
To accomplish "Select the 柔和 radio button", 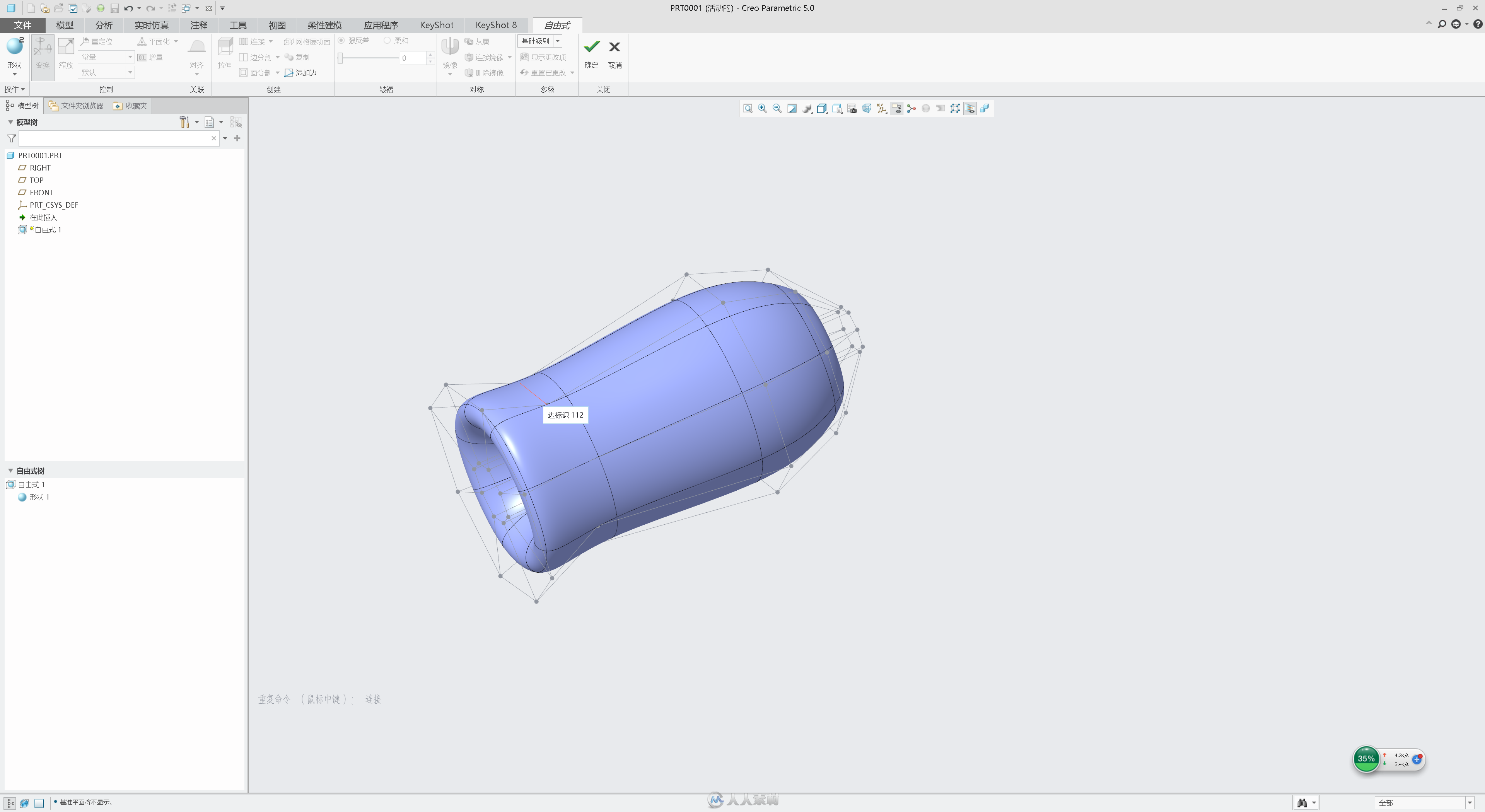I will click(387, 40).
